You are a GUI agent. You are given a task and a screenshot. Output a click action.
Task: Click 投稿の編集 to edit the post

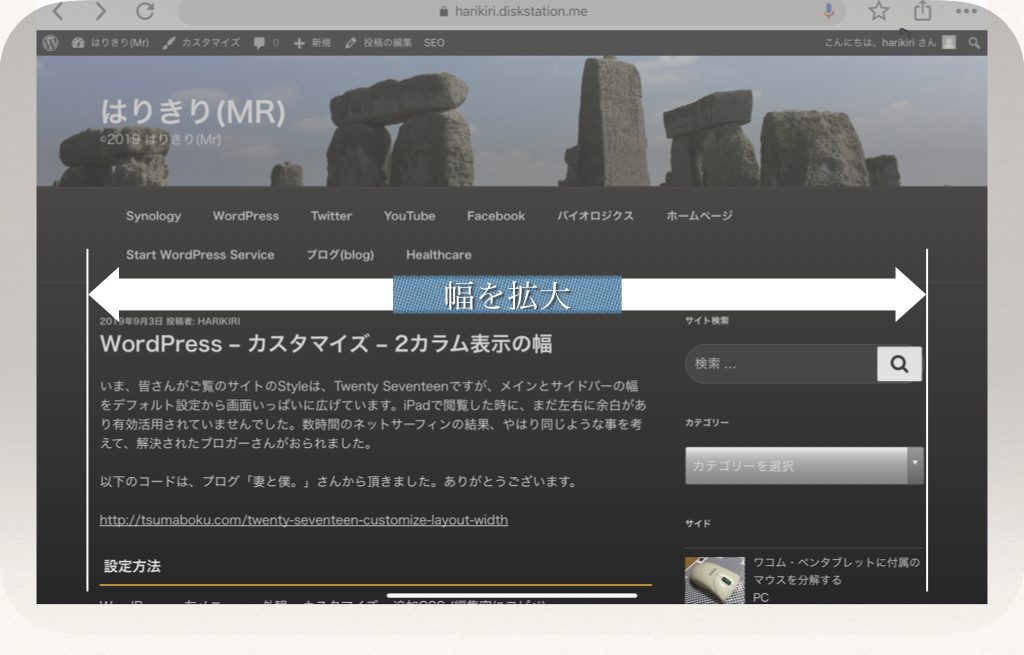click(x=379, y=42)
